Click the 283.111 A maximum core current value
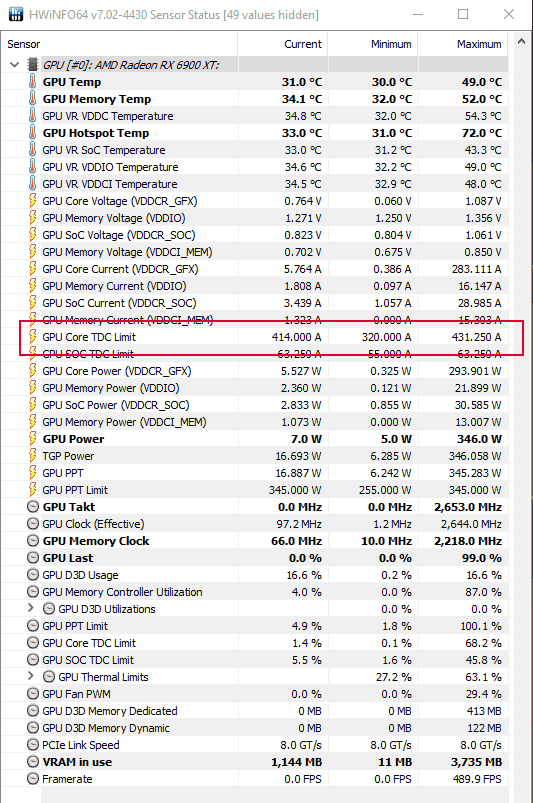533x803 pixels. 476,268
